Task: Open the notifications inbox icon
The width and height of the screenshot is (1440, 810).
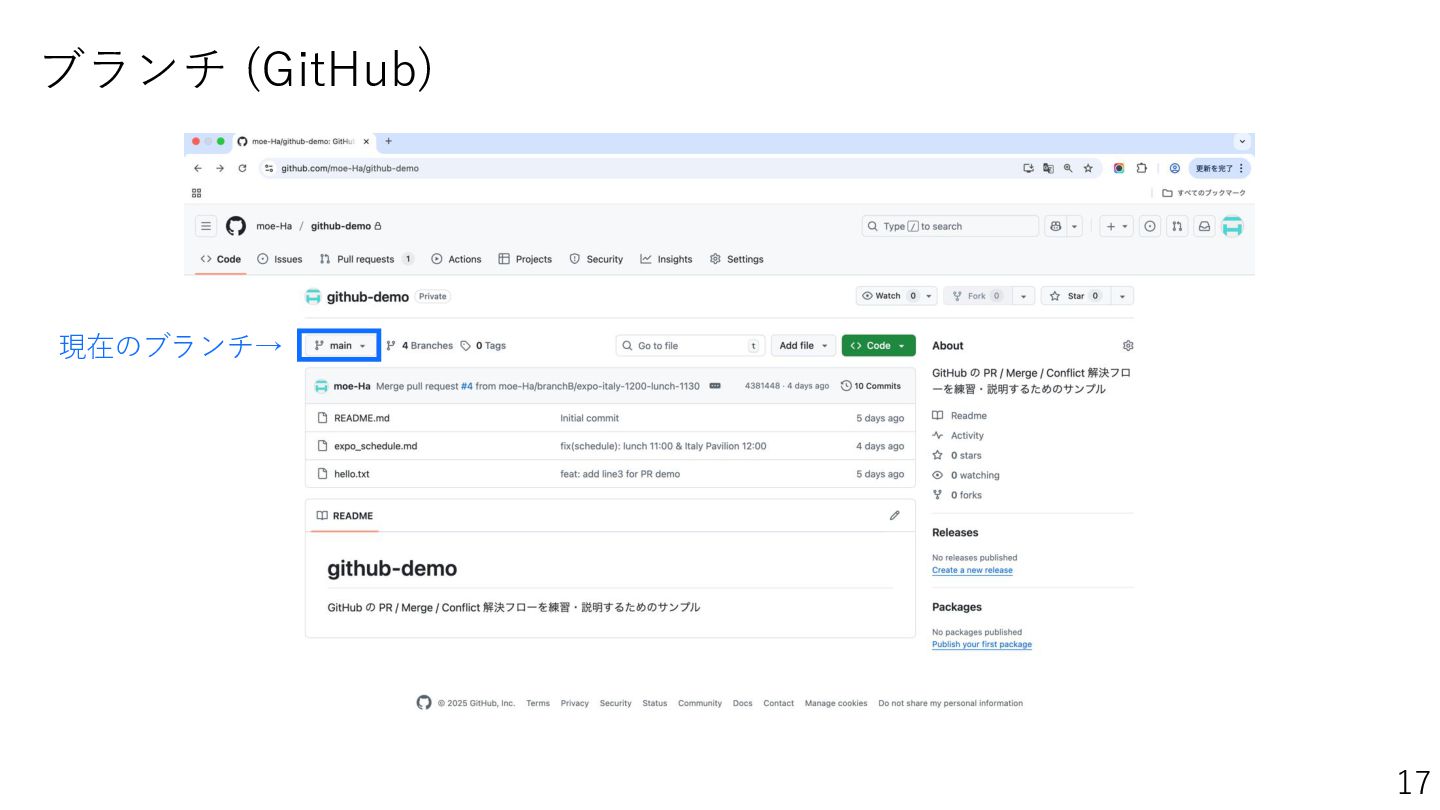Action: pyautogui.click(x=1204, y=226)
